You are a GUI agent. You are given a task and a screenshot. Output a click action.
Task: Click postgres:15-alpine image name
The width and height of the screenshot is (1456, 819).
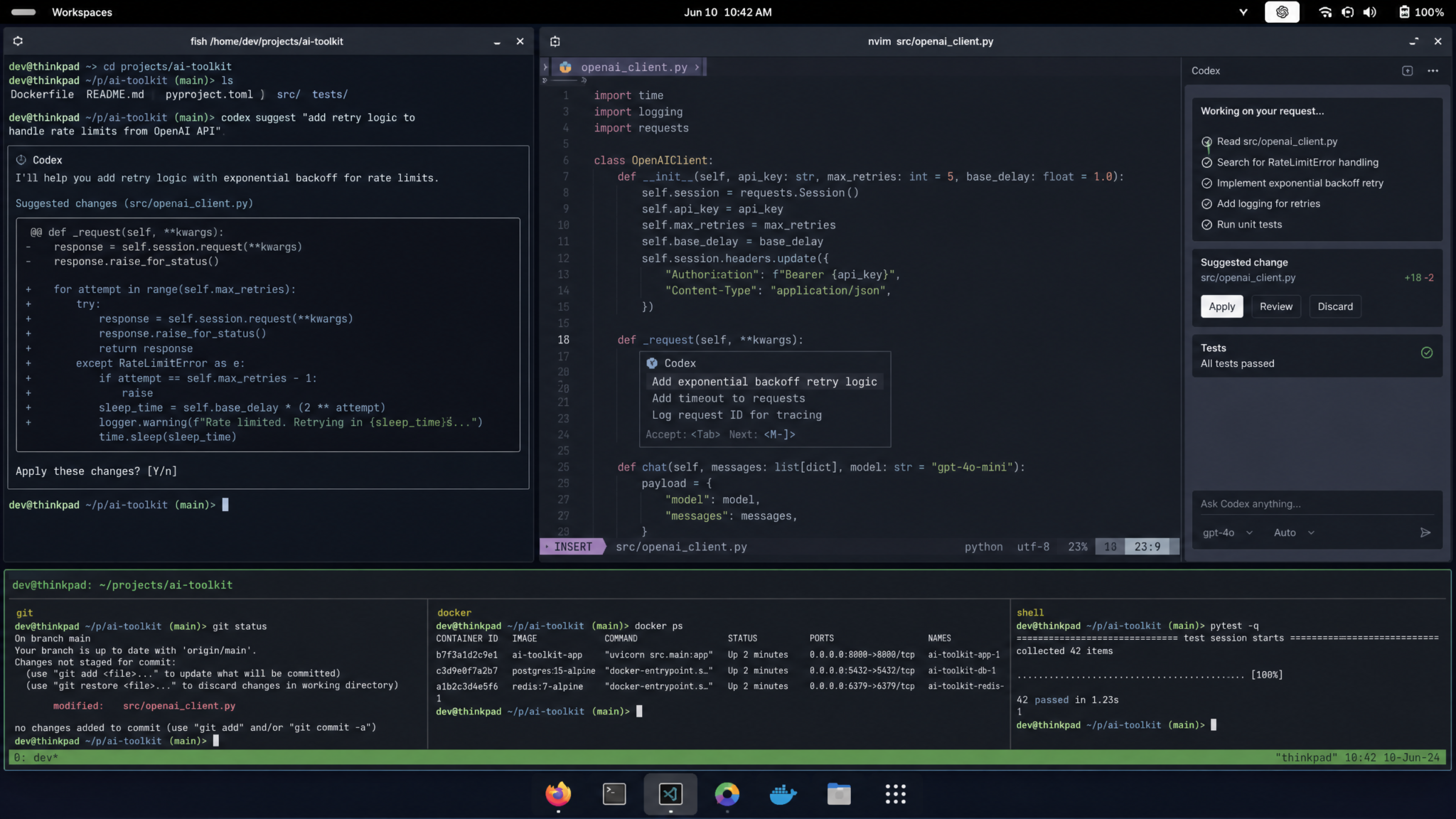553,670
